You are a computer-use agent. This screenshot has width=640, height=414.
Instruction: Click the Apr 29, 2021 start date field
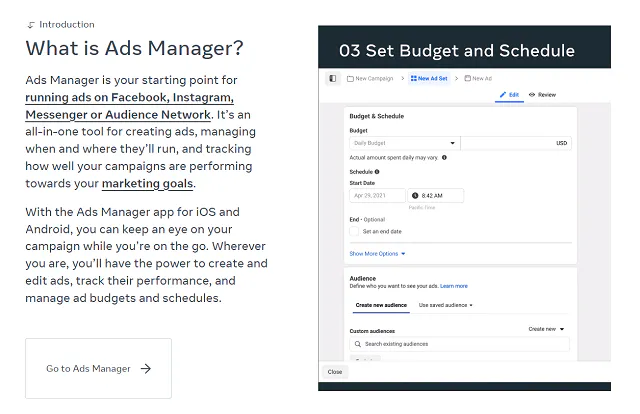coord(378,196)
